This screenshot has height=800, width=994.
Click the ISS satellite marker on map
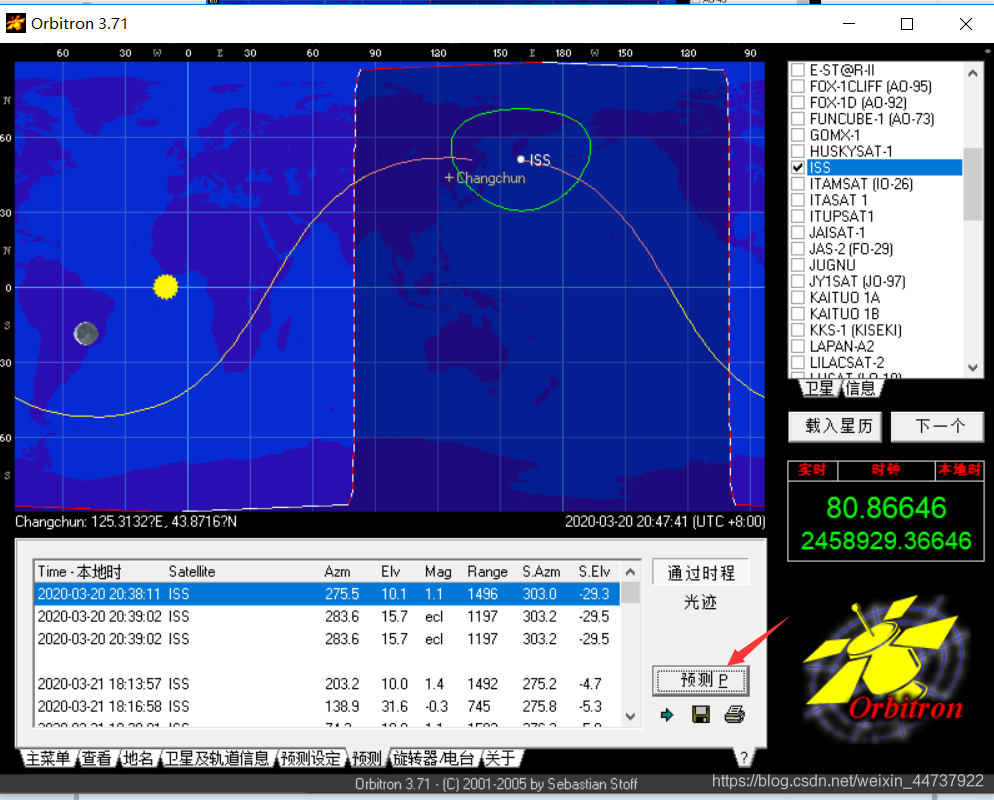pyautogui.click(x=520, y=159)
